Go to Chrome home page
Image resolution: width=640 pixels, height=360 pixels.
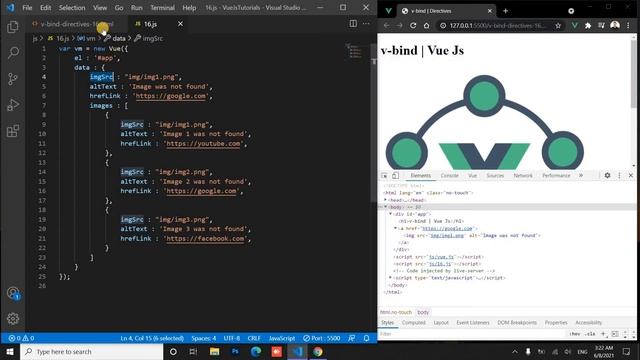(x=426, y=25)
